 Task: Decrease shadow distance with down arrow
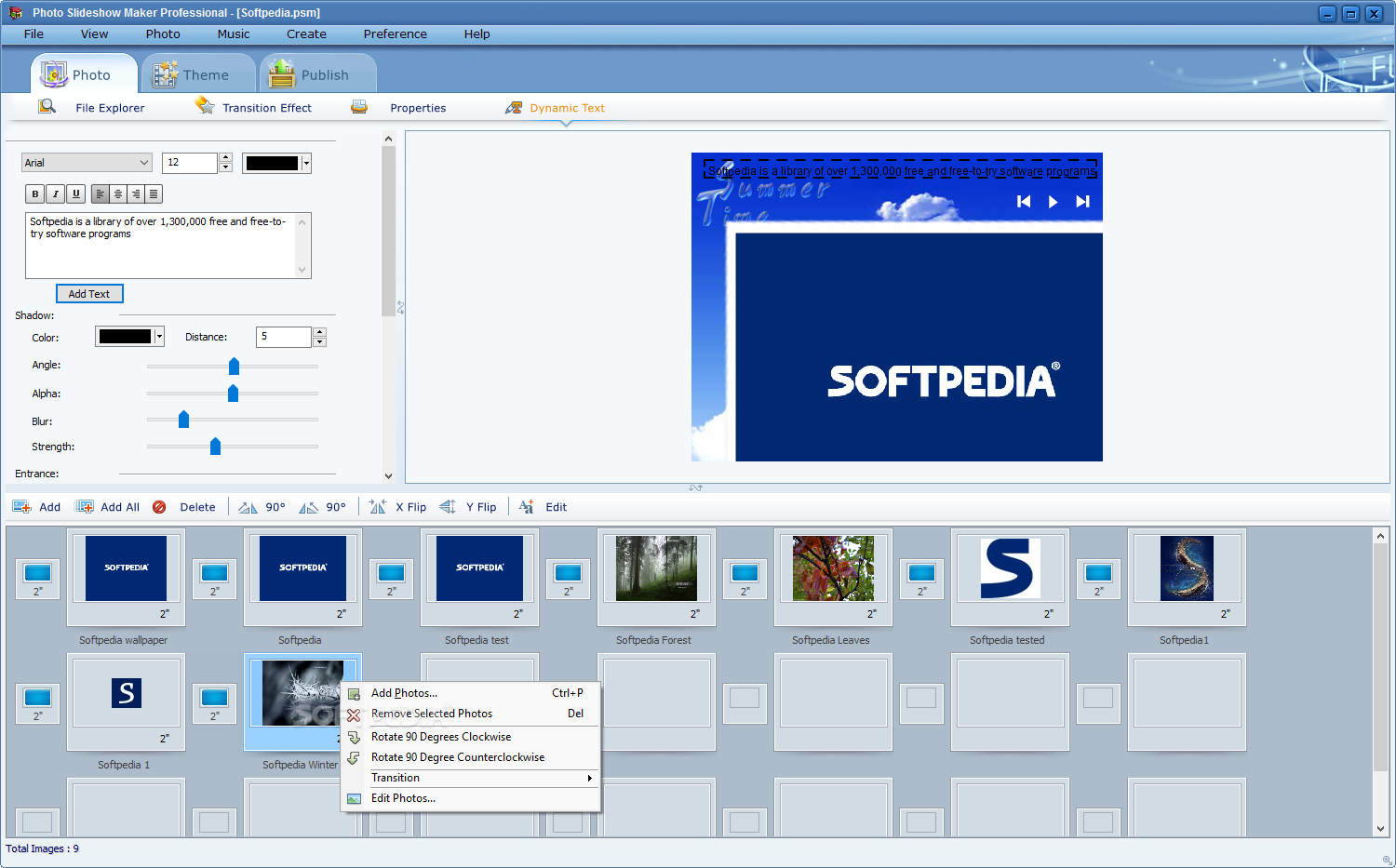[319, 342]
